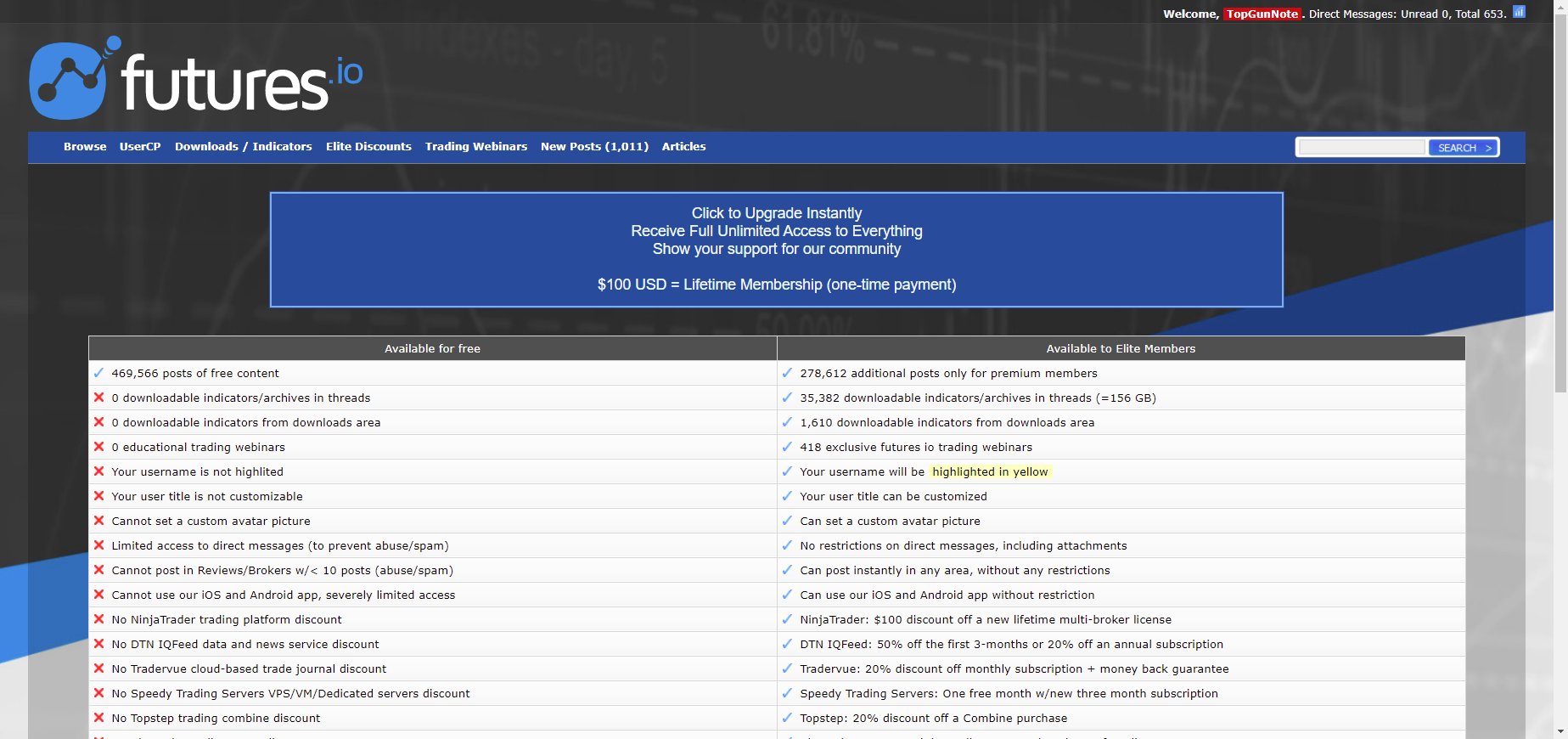Viewport: 1568px width, 739px height.
Task: Click the text 35,382 downloadable indicators/archives in threads
Action: point(978,398)
